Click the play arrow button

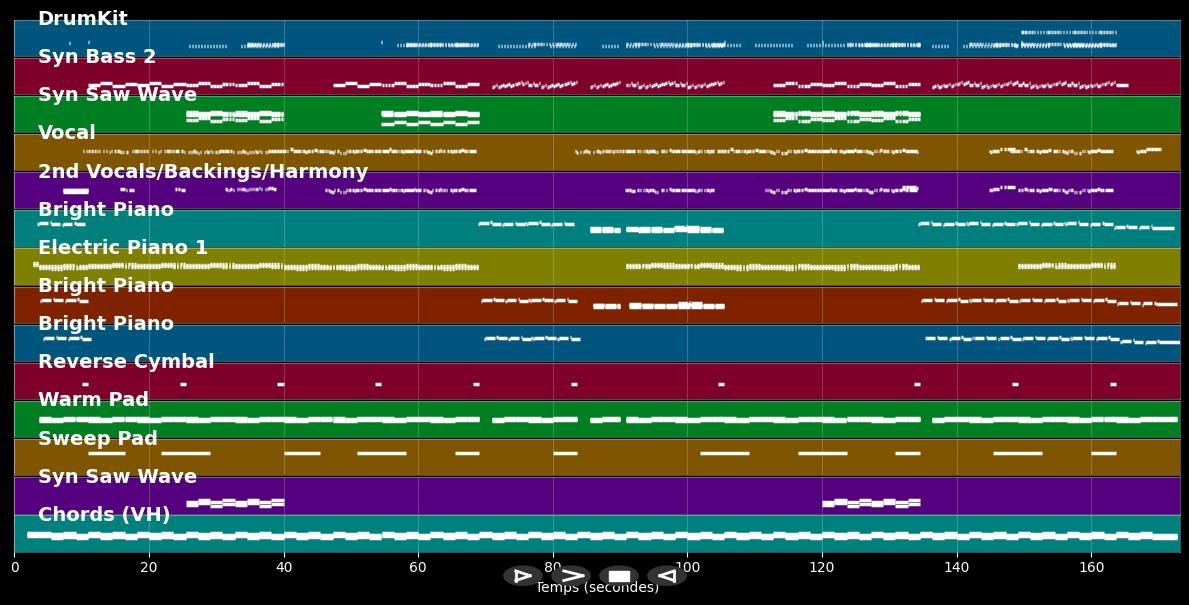click(x=571, y=575)
